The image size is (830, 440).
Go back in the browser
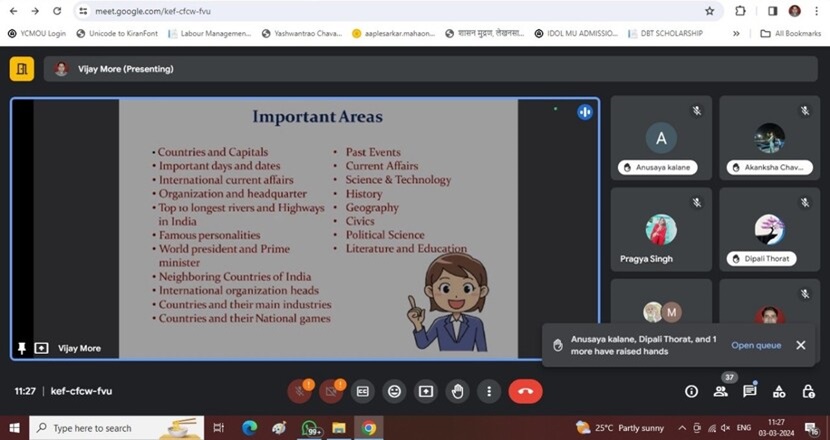[13, 11]
